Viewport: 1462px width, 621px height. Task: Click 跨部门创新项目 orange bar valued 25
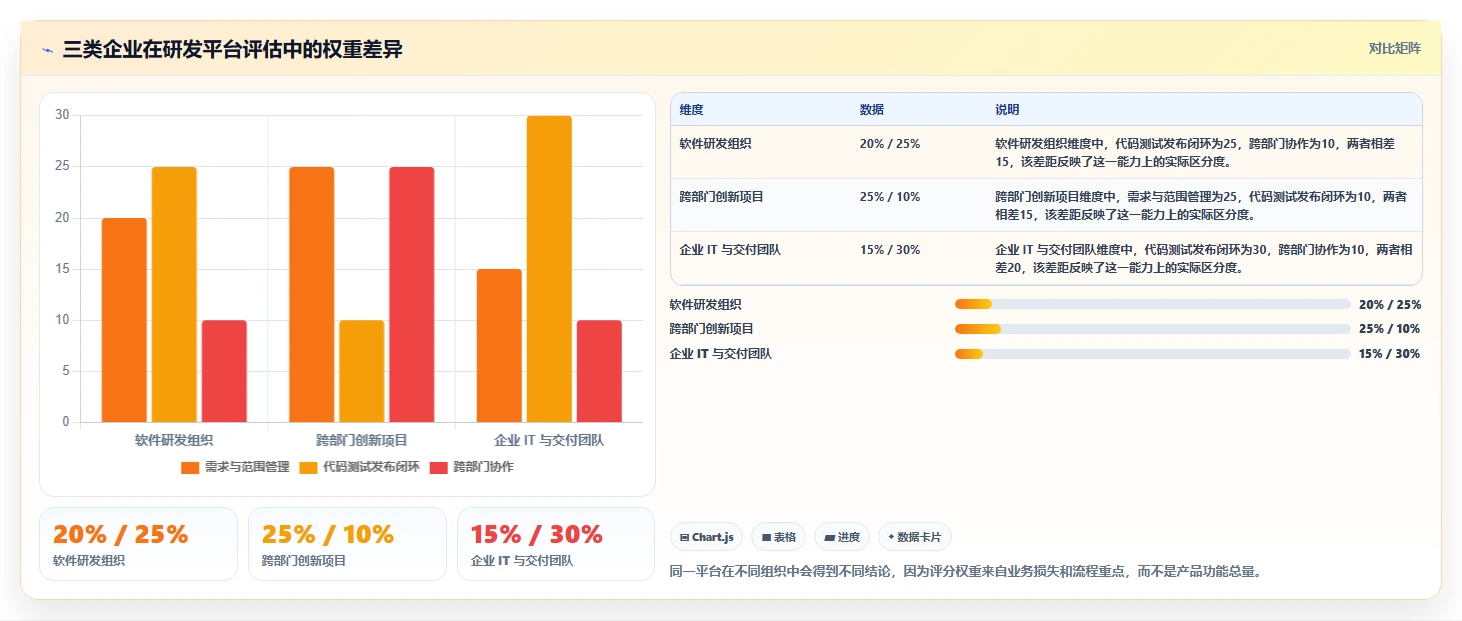(x=312, y=294)
